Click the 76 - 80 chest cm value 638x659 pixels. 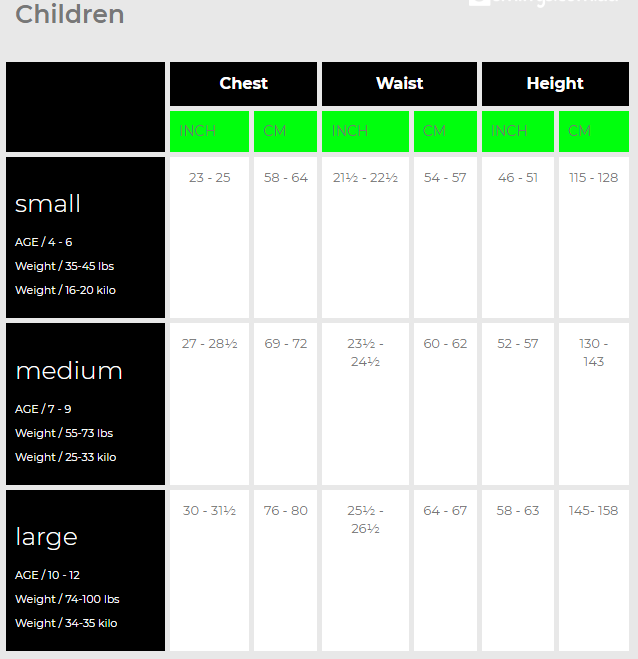click(x=285, y=511)
